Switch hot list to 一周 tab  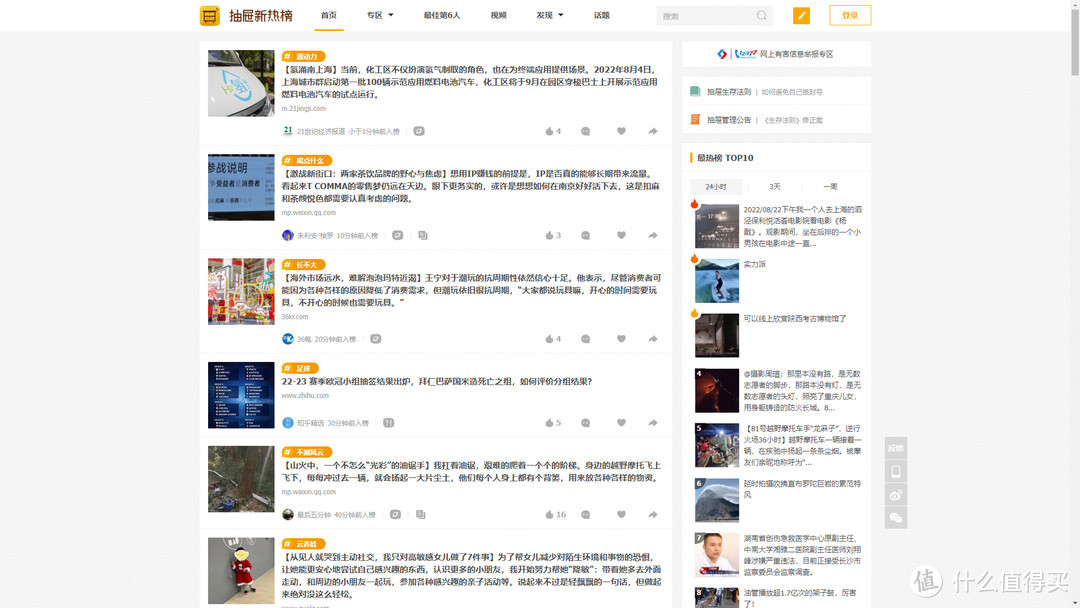(x=831, y=187)
